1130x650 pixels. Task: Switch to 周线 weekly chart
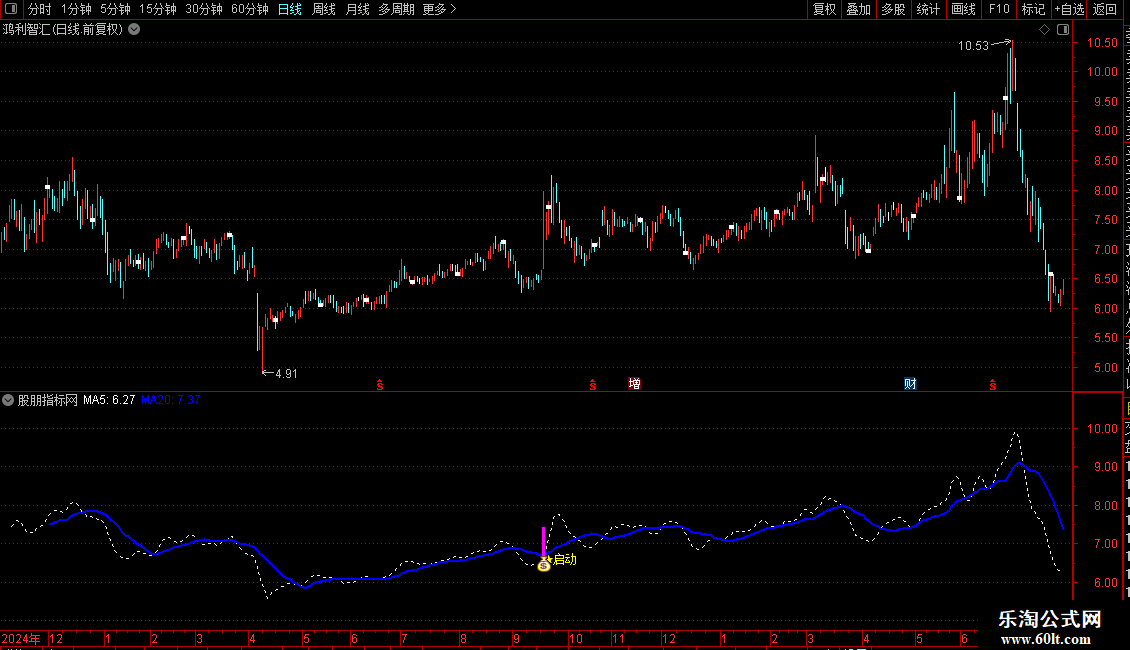(324, 9)
